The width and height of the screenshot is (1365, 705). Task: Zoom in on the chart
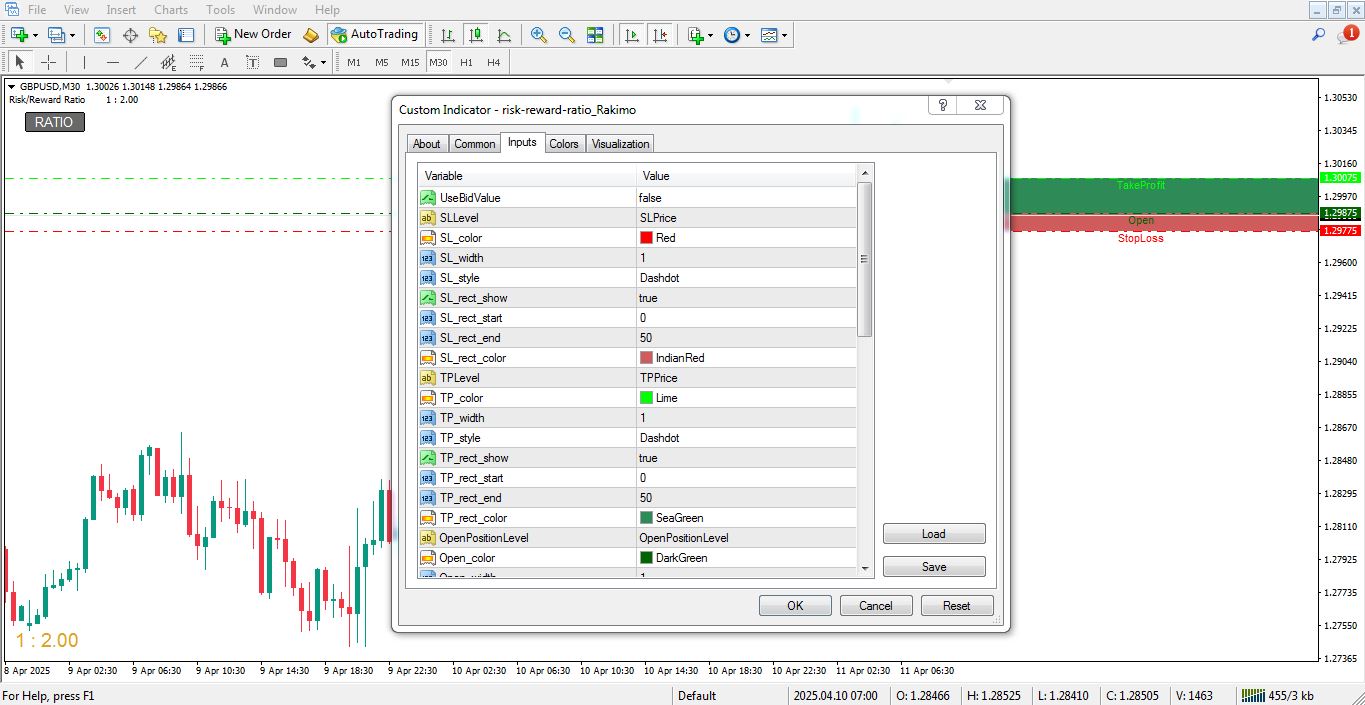click(x=538, y=34)
